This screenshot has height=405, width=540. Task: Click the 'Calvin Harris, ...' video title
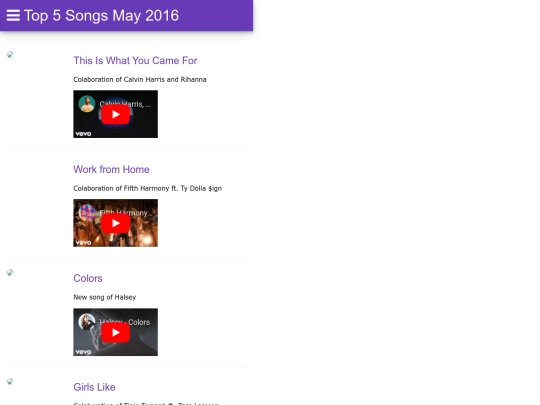tap(125, 104)
